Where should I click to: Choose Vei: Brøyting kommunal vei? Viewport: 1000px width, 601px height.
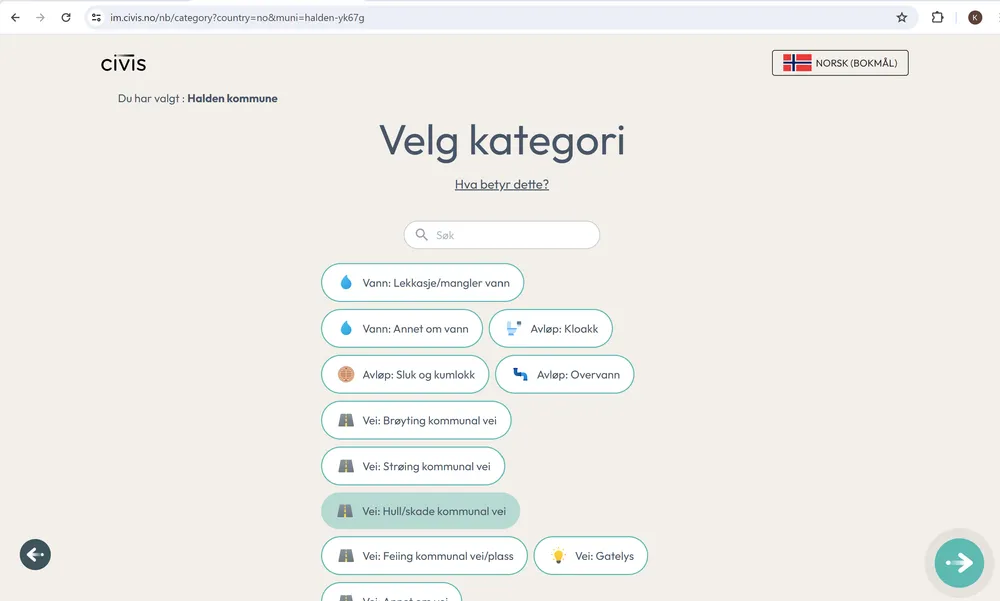(416, 421)
